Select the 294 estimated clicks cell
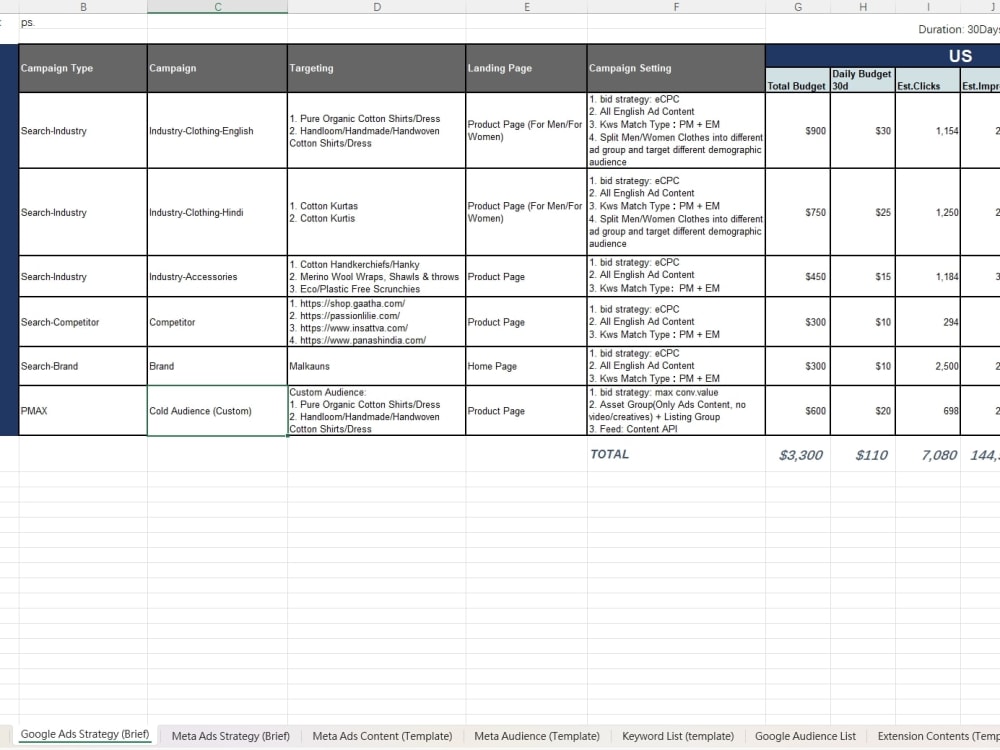The width and height of the screenshot is (1000, 750). coord(928,322)
